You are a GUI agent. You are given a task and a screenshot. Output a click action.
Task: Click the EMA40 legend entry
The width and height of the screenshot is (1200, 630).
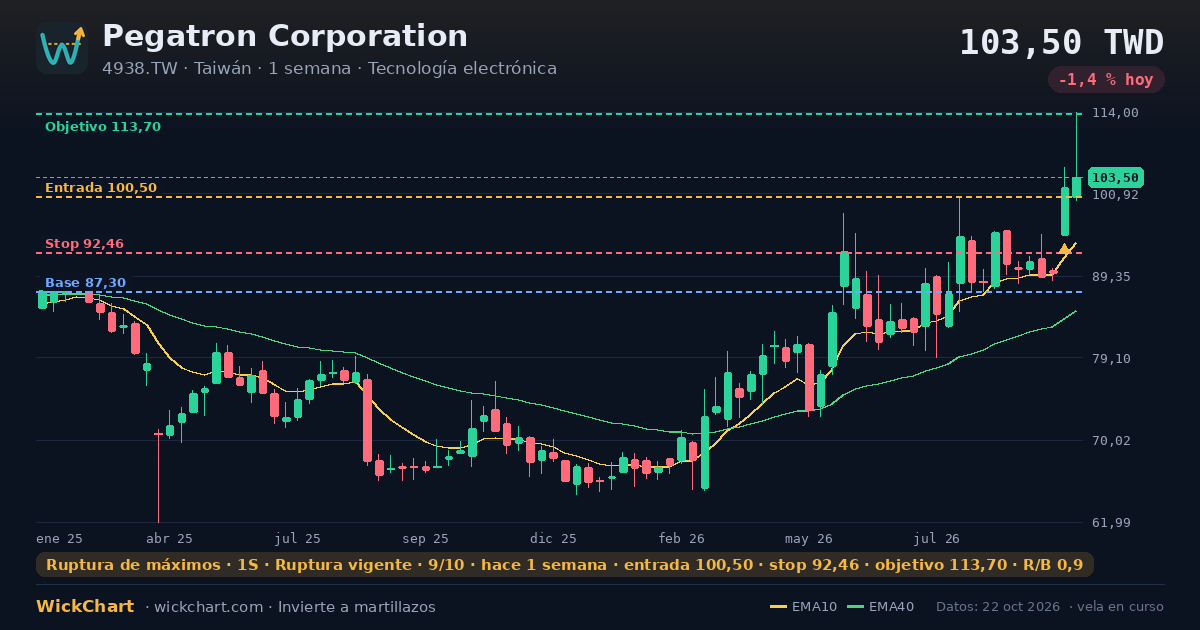coord(880,607)
